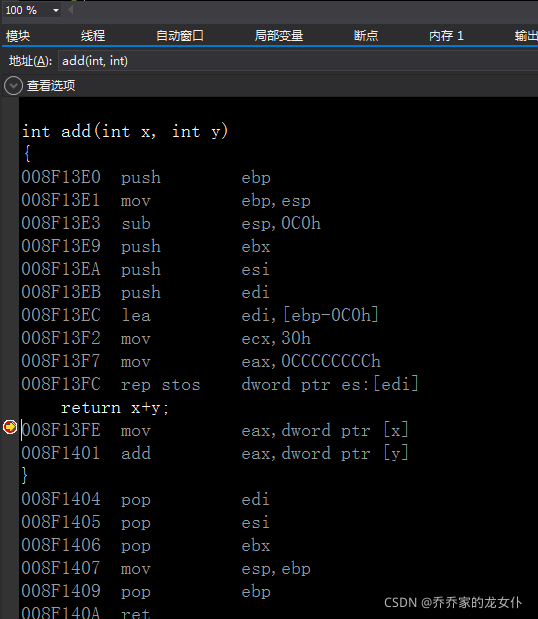Image resolution: width=538 pixels, height=619 pixels.
Task: Click the mov esp, ebp line
Action: pos(166,568)
